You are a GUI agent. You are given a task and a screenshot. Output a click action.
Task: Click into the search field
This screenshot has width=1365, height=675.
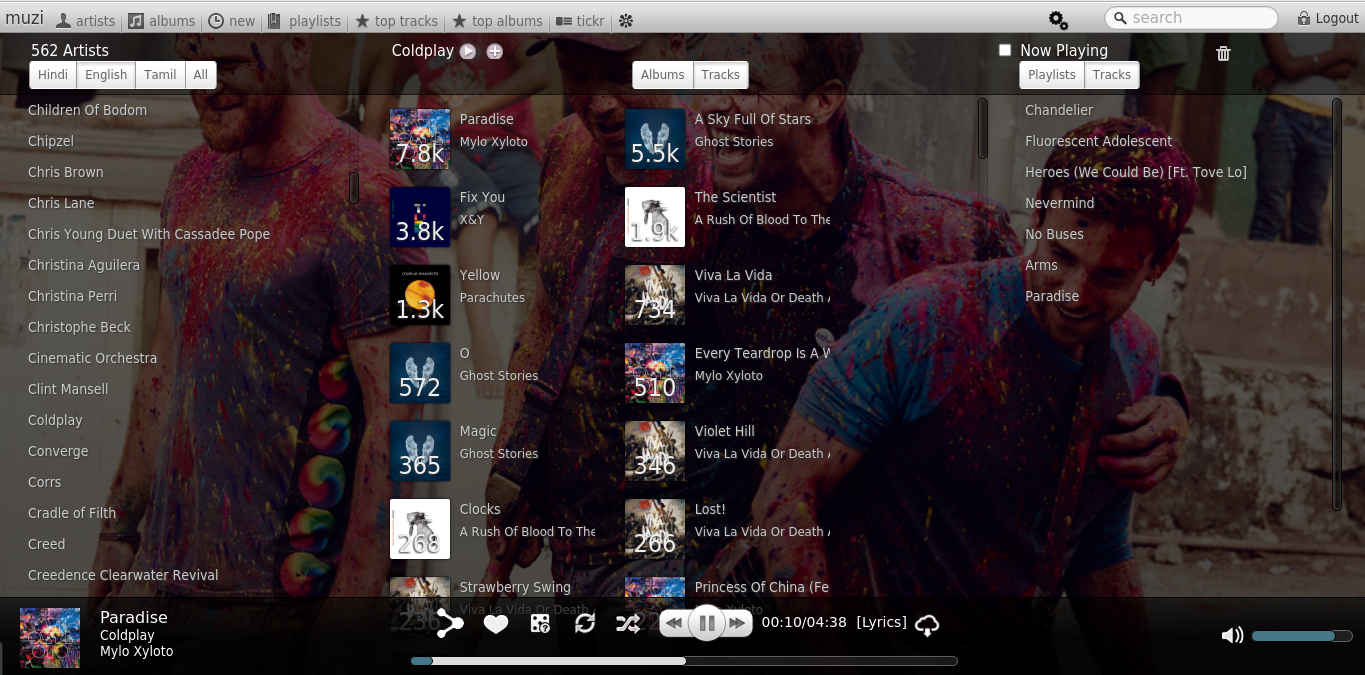point(1191,18)
